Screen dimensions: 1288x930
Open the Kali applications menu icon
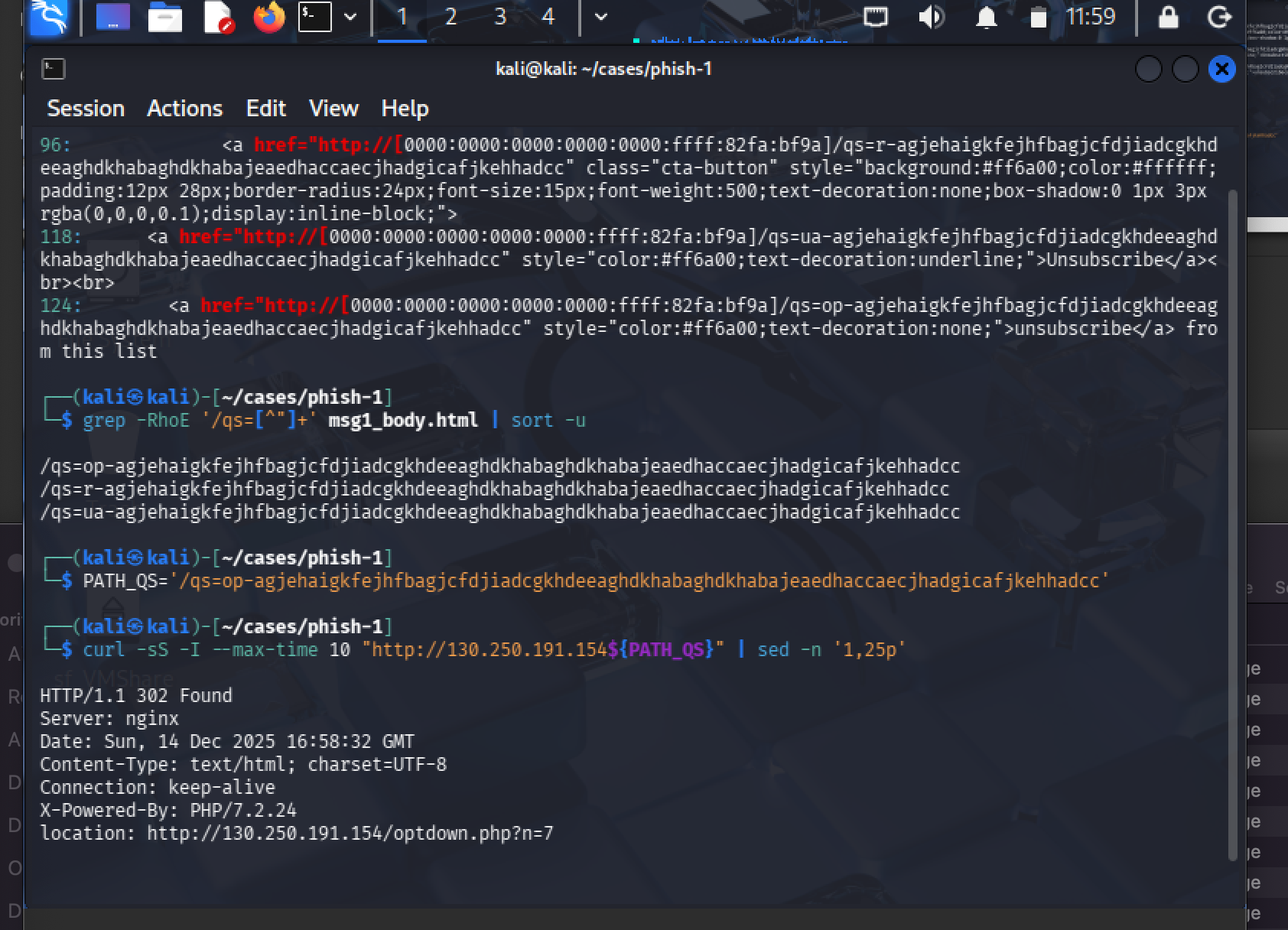tap(49, 17)
